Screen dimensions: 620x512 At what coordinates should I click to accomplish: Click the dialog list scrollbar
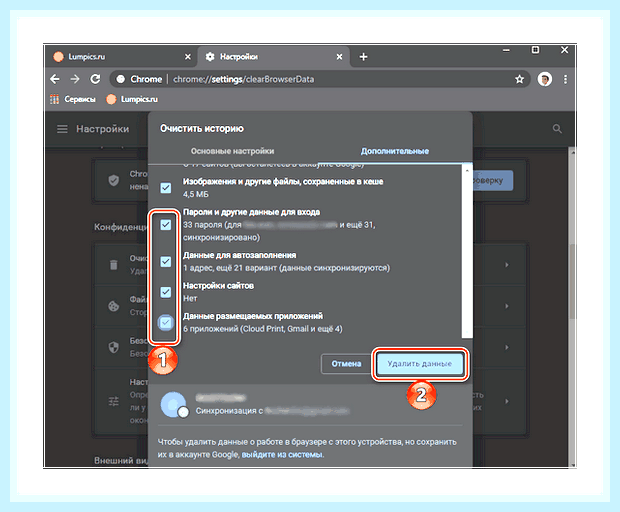coord(467,251)
